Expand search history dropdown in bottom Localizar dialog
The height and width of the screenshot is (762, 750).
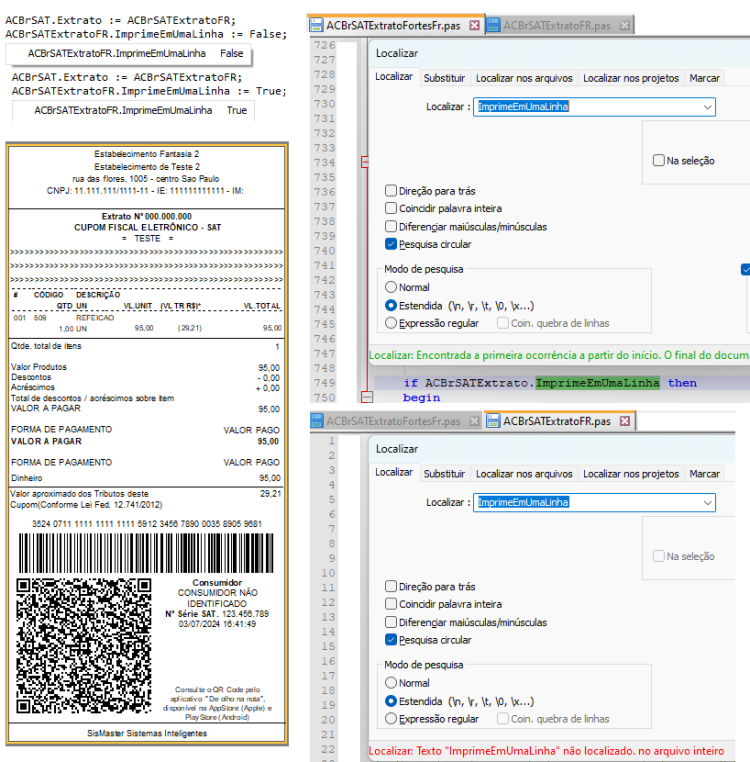pos(708,502)
